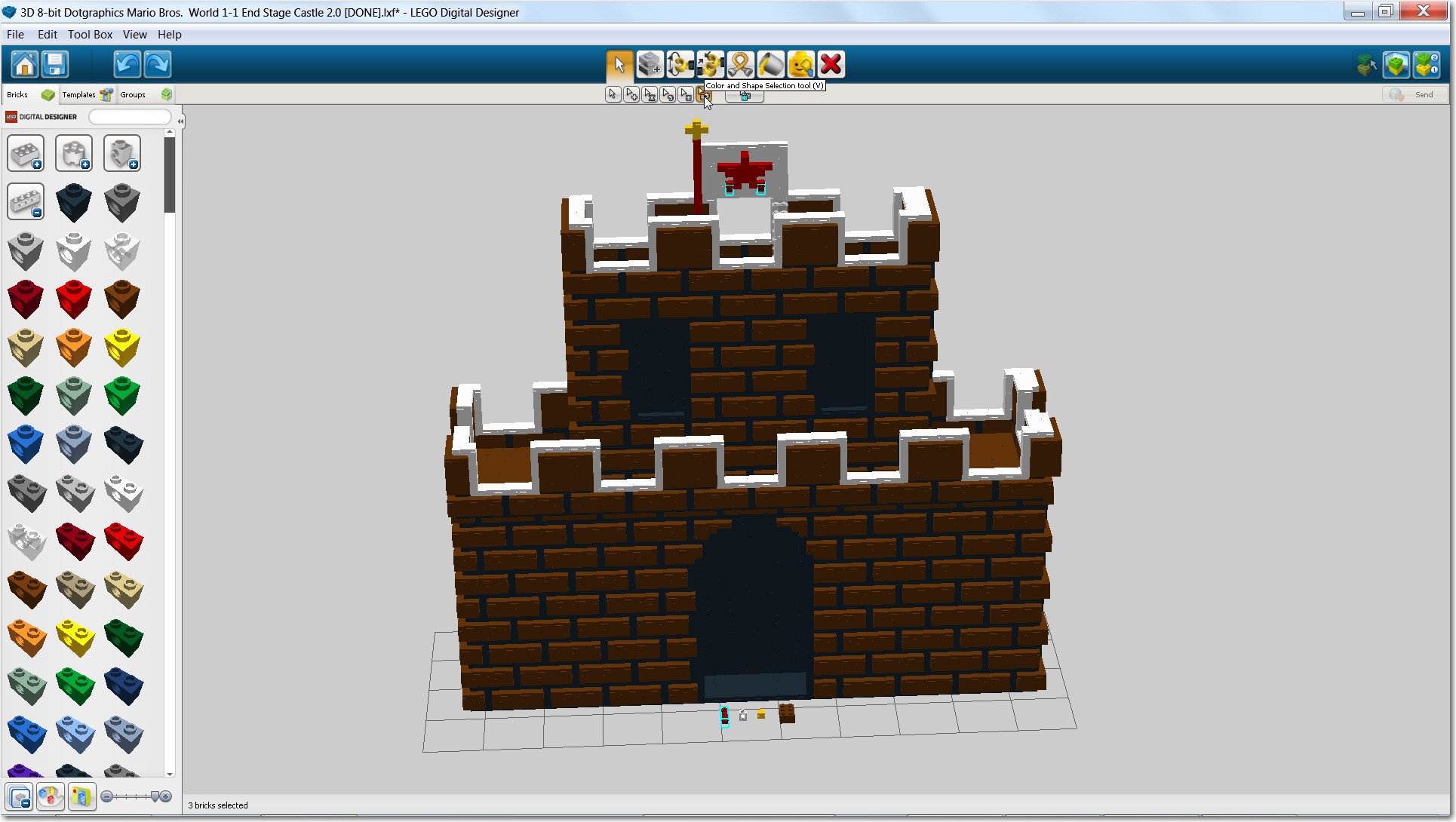Select the tan brick swatch

(26, 347)
